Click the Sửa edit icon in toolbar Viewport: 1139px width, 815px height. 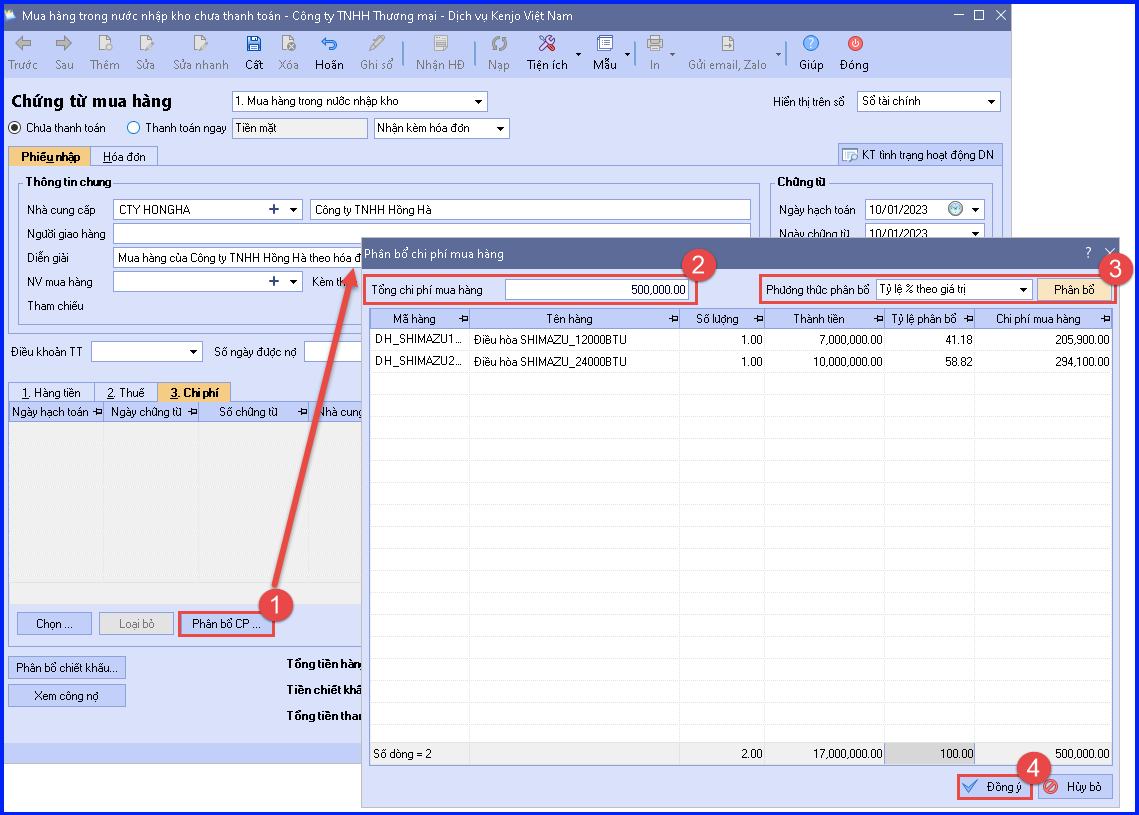pos(145,44)
